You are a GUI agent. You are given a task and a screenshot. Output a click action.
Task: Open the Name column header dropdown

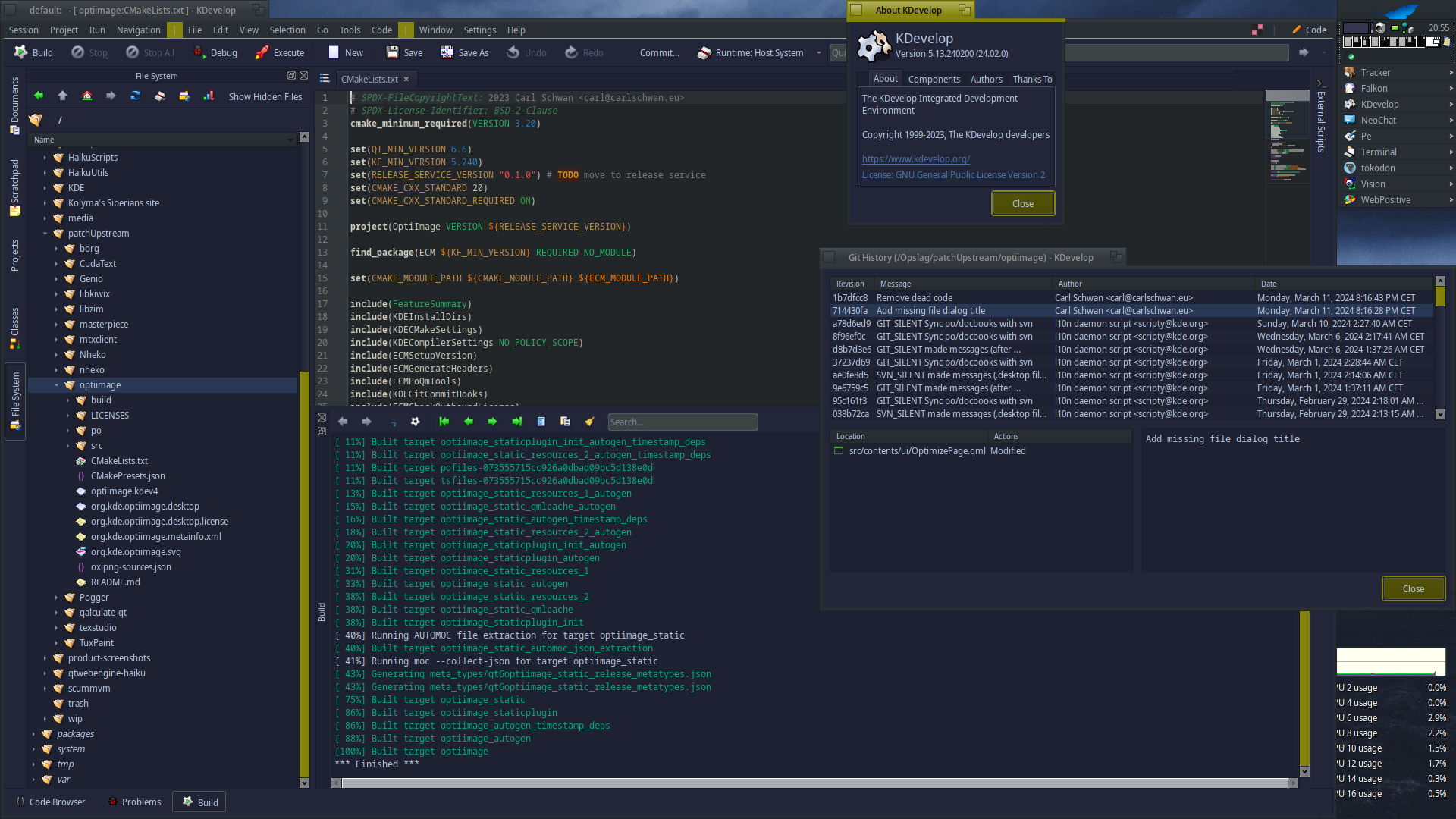click(x=290, y=140)
